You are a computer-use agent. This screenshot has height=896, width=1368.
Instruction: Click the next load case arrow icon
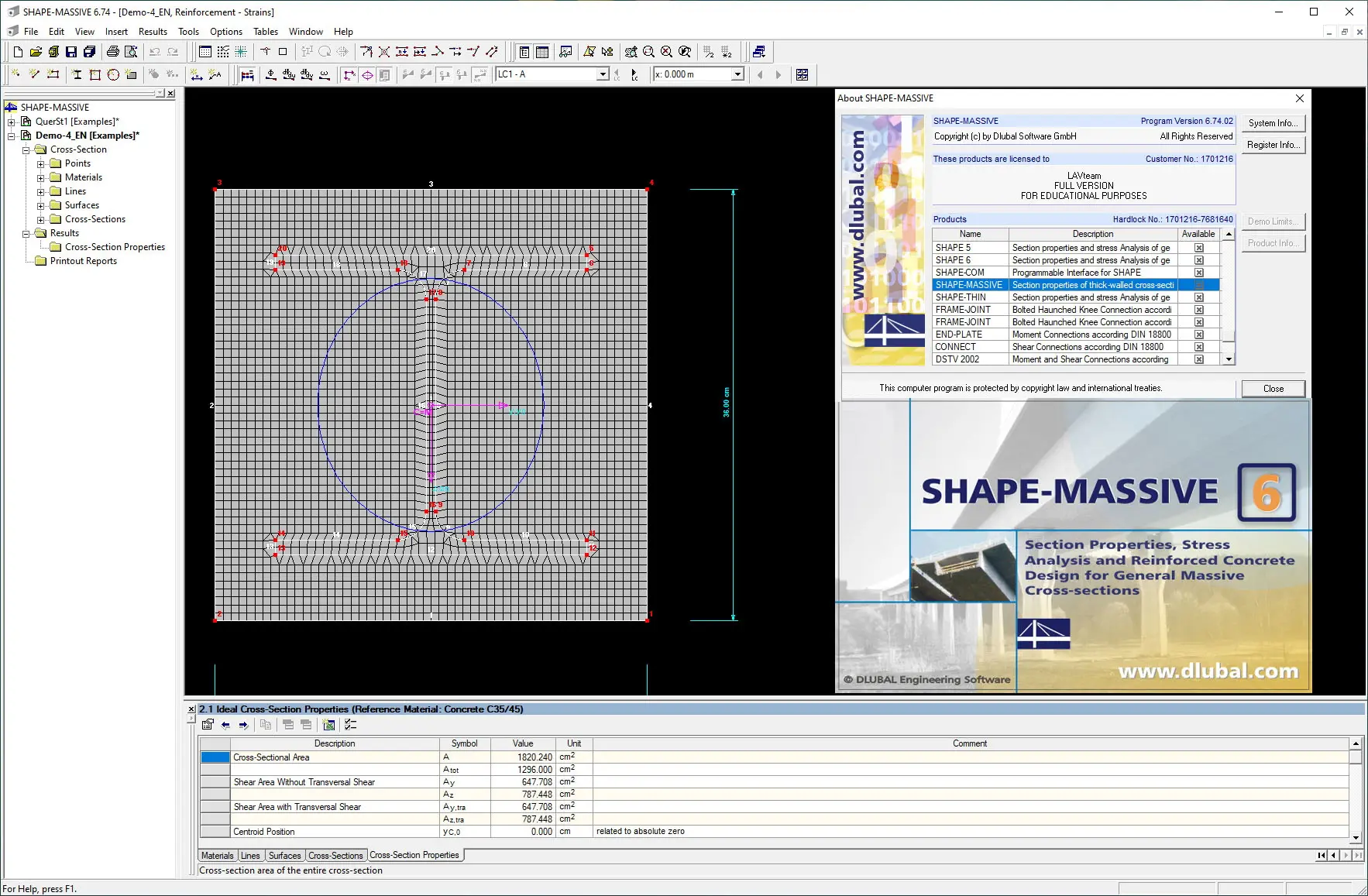pyautogui.click(x=634, y=75)
